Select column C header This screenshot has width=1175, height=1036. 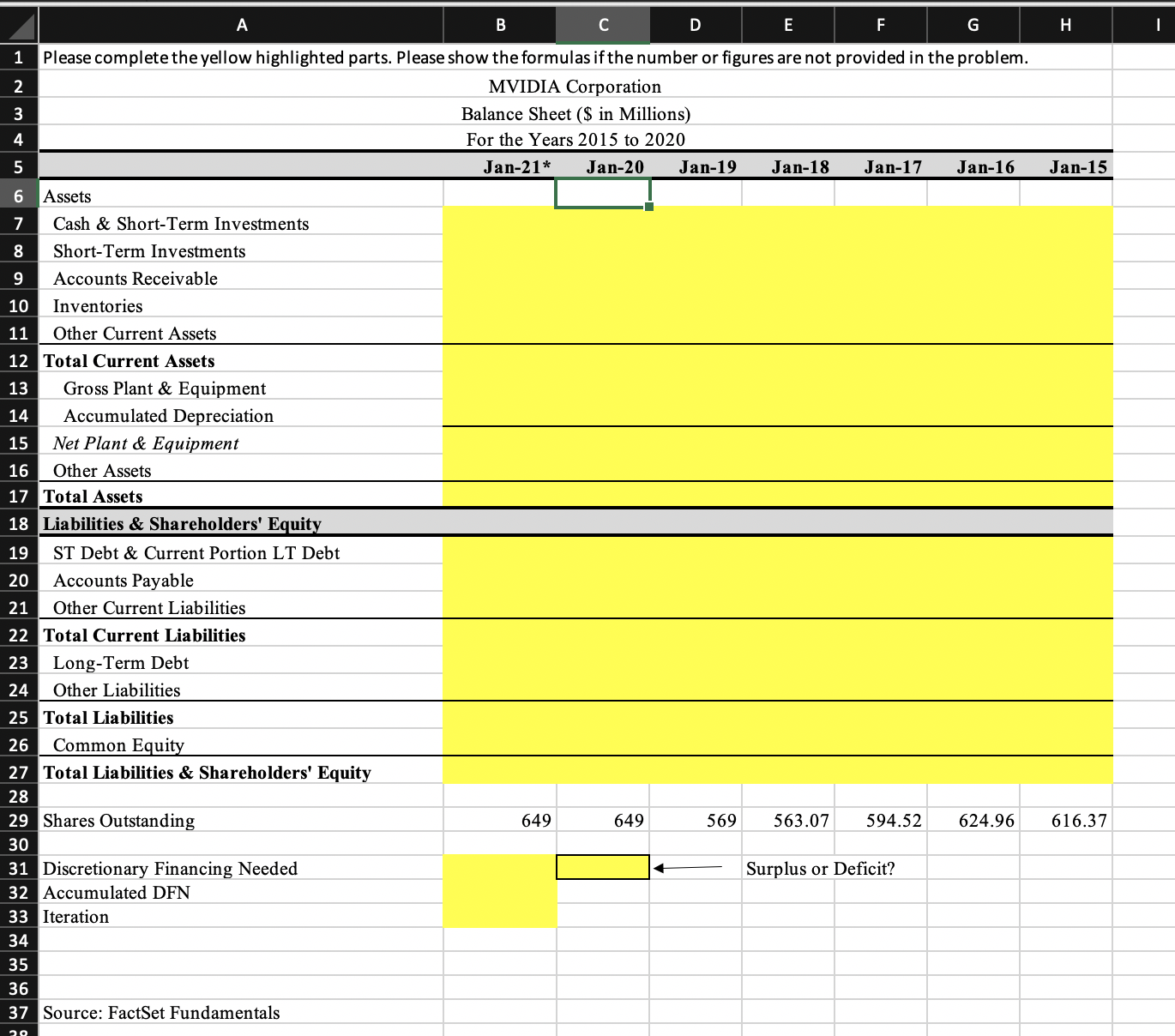click(x=603, y=25)
